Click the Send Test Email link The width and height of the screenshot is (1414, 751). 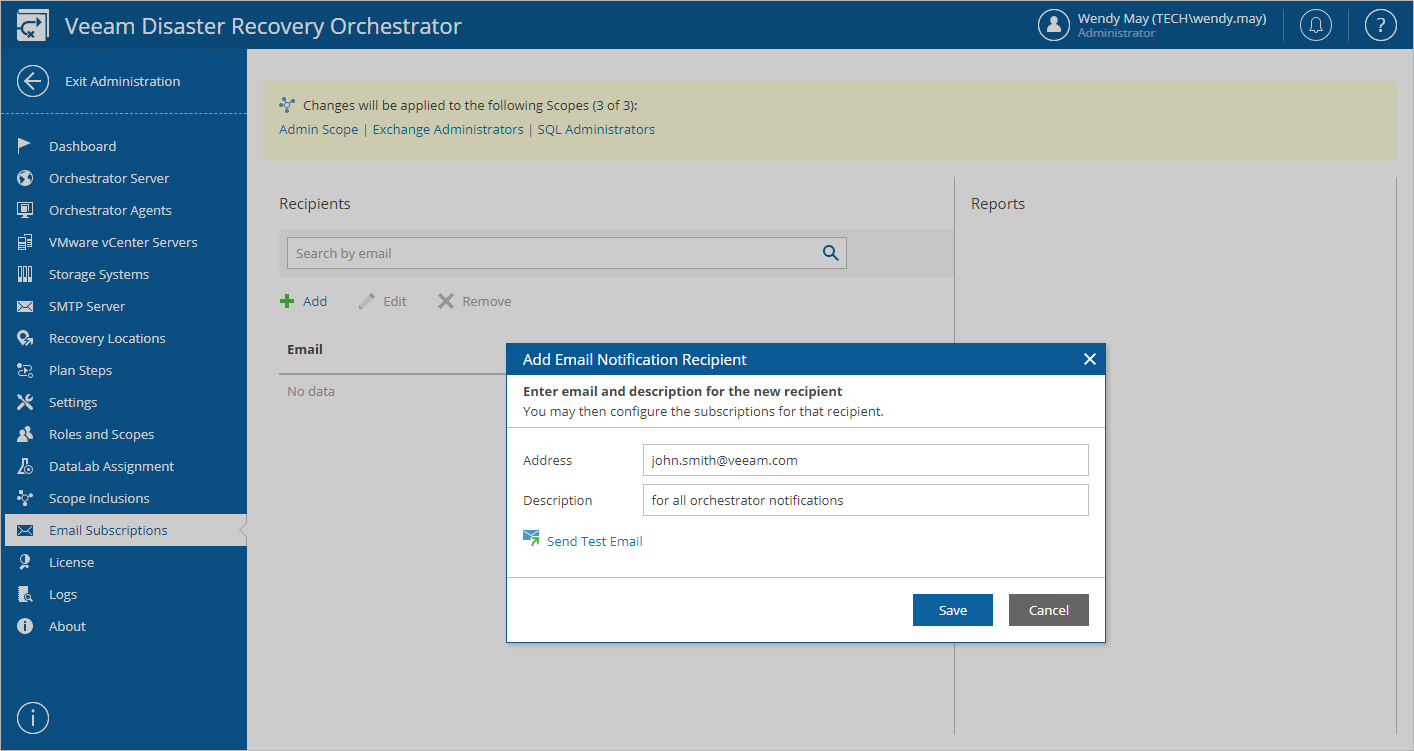pos(594,541)
